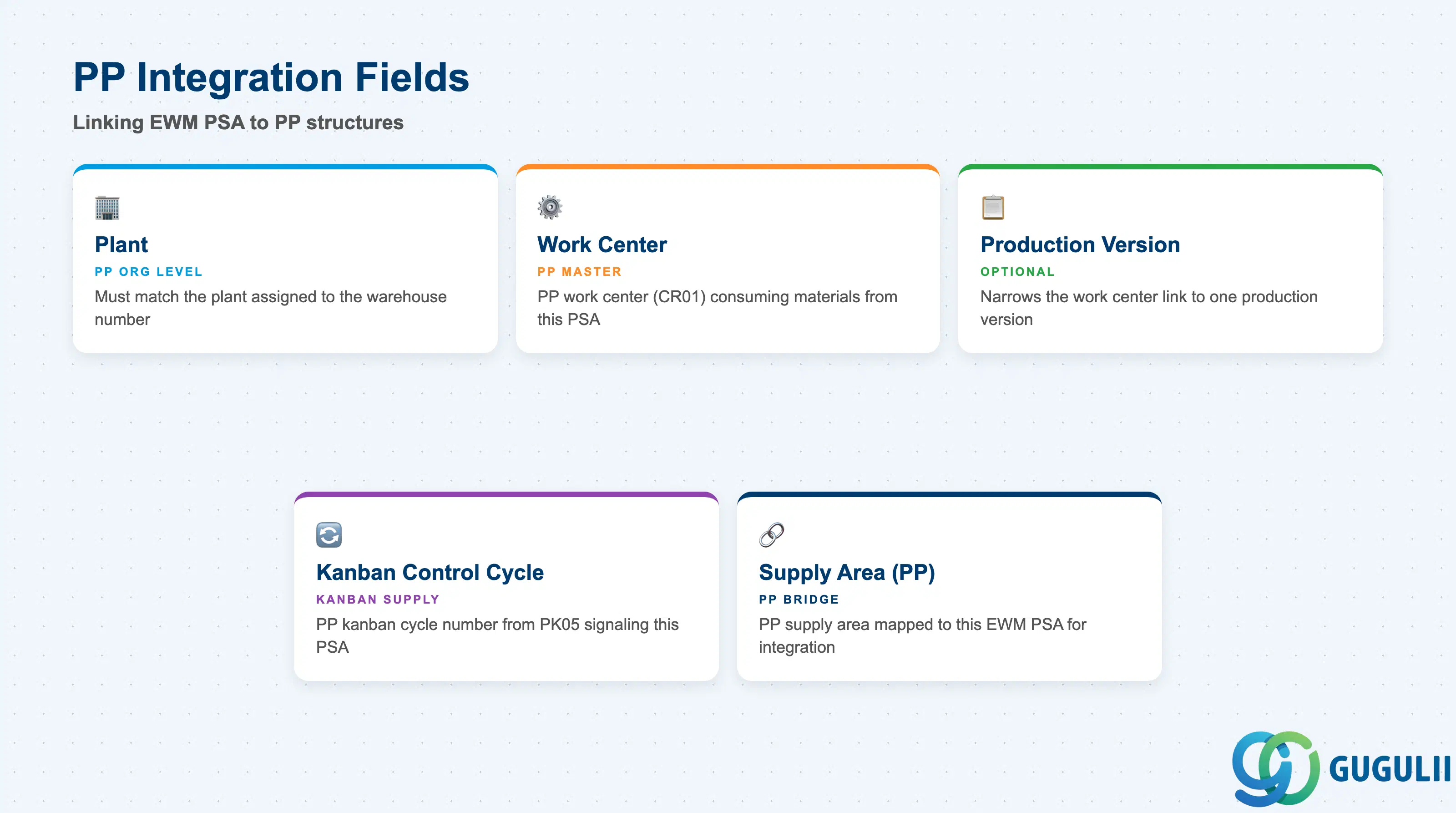
Task: Click the building icon on the Plant card
Action: [107, 208]
